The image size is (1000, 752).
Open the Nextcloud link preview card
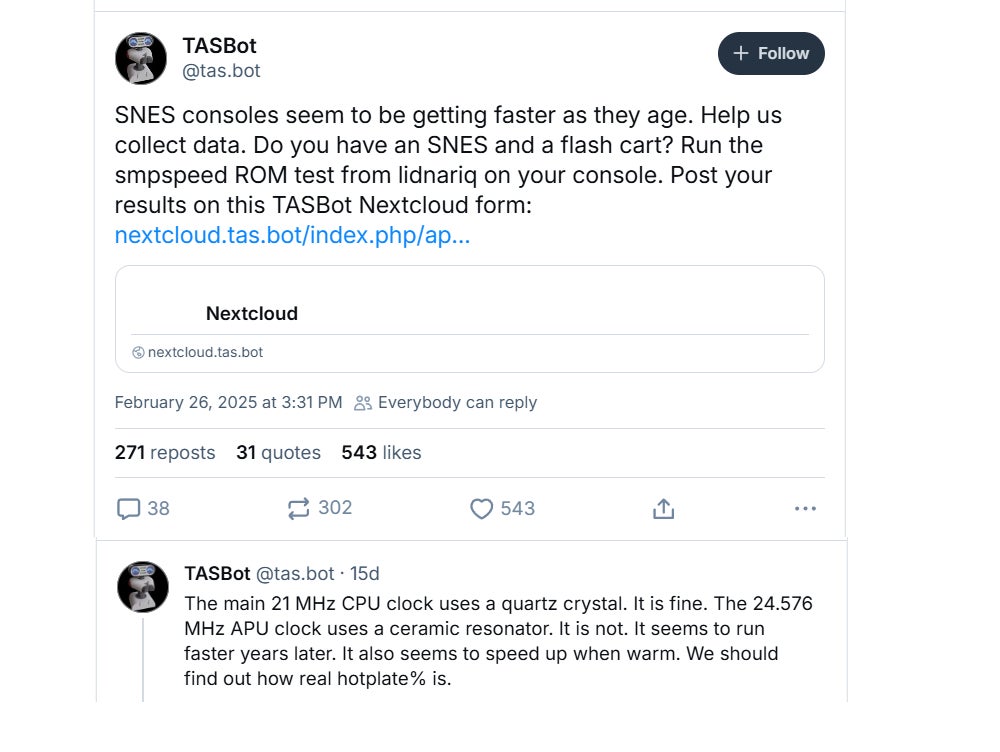[470, 318]
